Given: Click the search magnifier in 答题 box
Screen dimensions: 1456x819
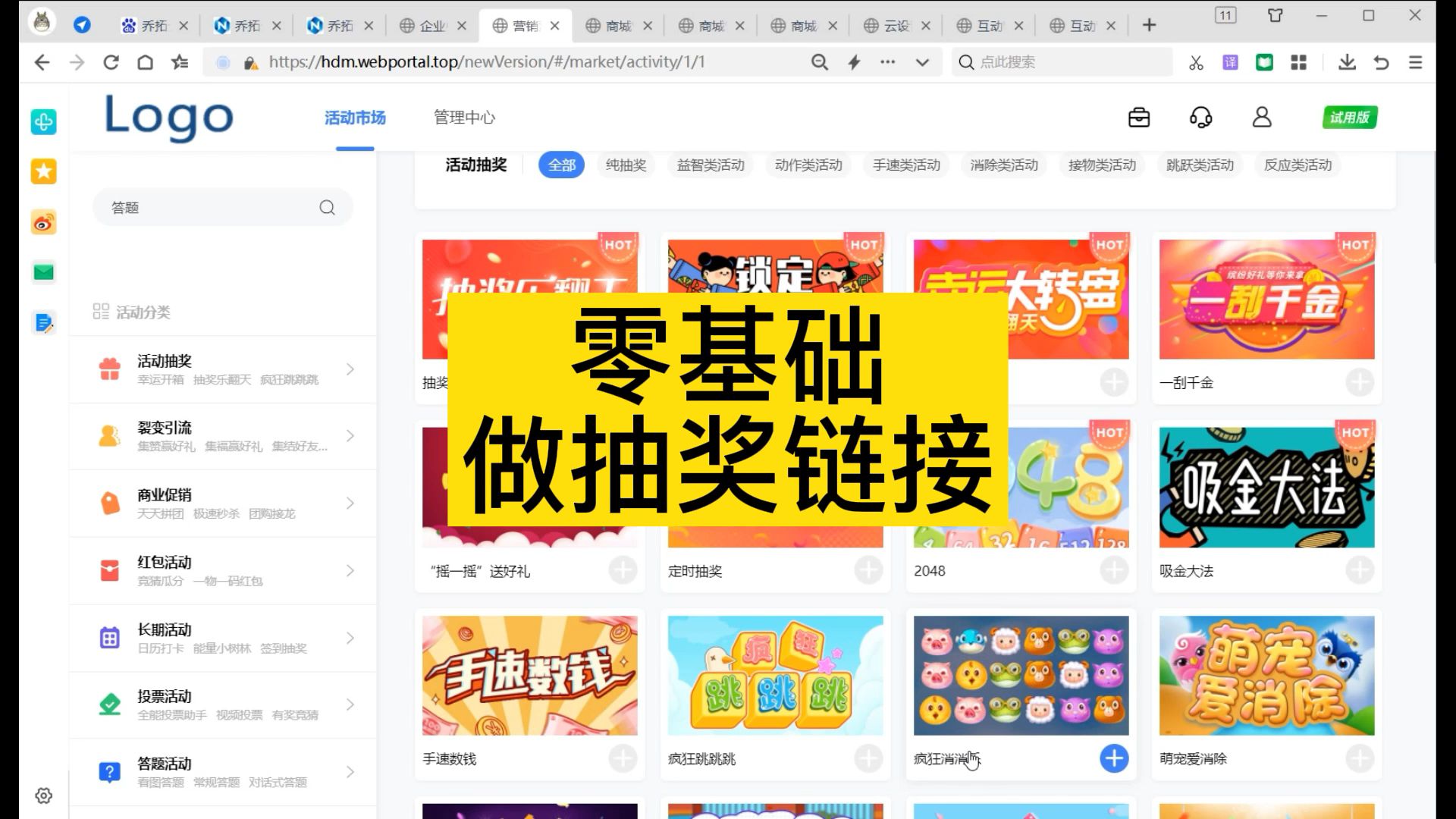Looking at the screenshot, I should 327,207.
